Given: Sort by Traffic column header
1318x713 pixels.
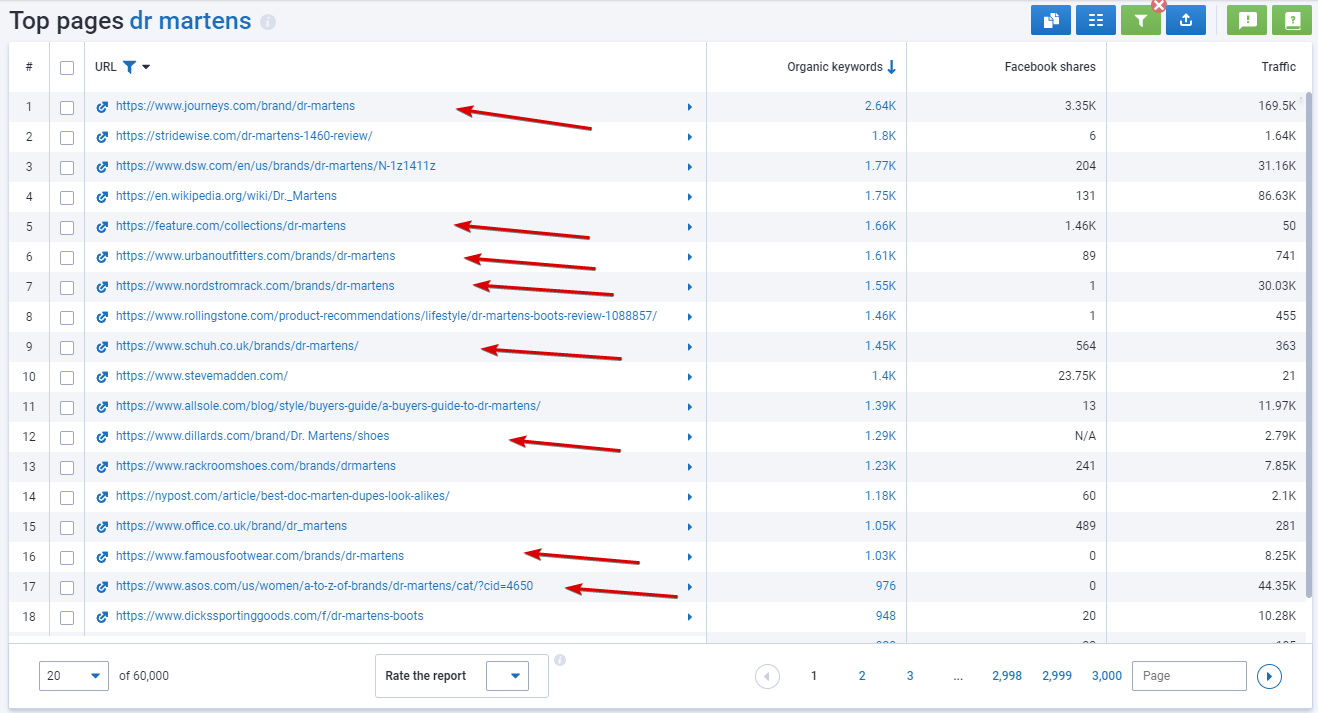Looking at the screenshot, I should tap(1278, 67).
